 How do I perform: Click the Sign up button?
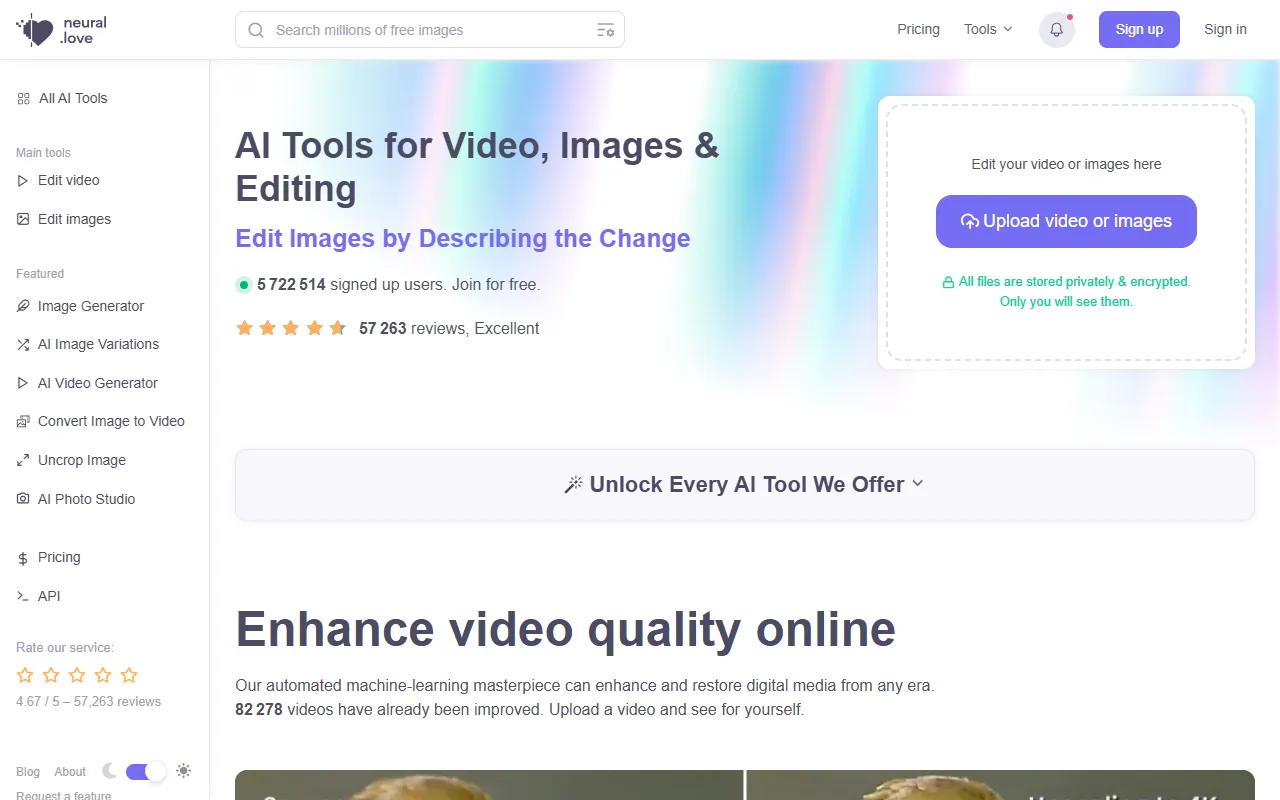(x=1139, y=29)
